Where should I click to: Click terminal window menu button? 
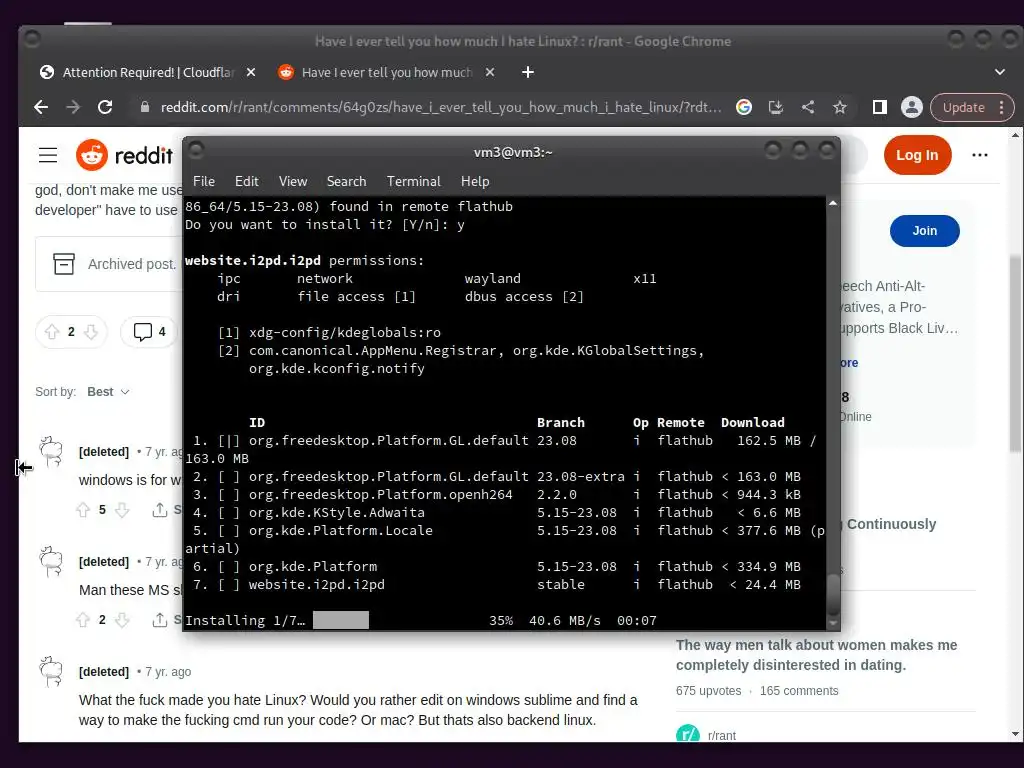(196, 151)
